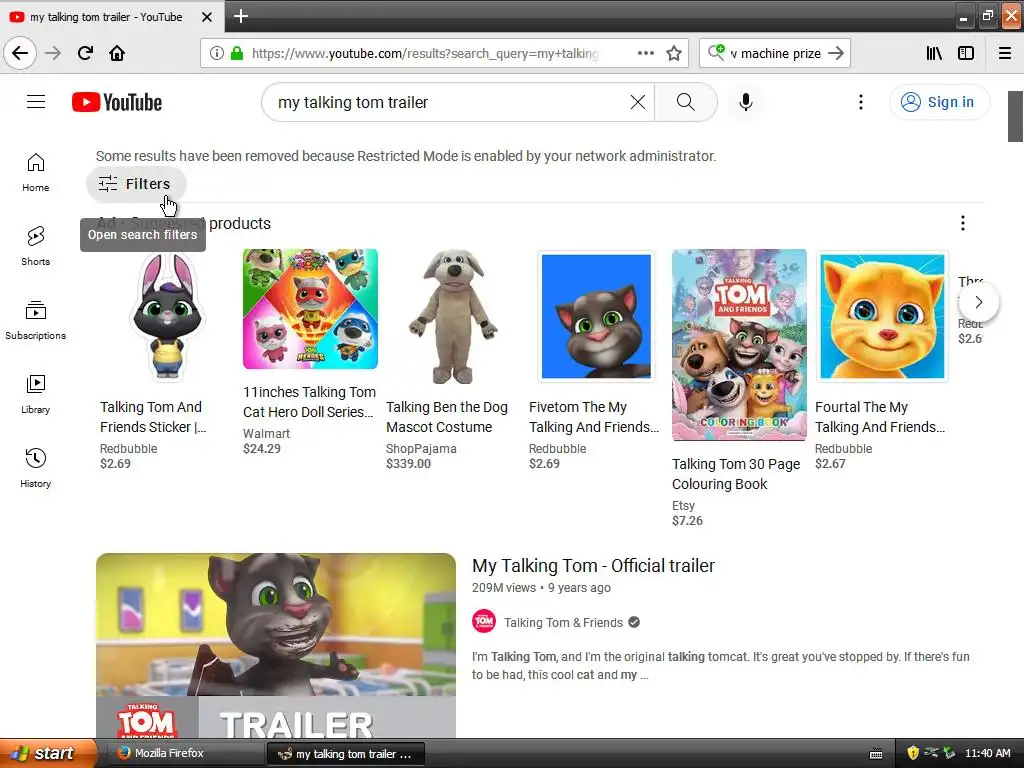Open the Fourtal ginger cat product image
1024x768 pixels.
(882, 317)
